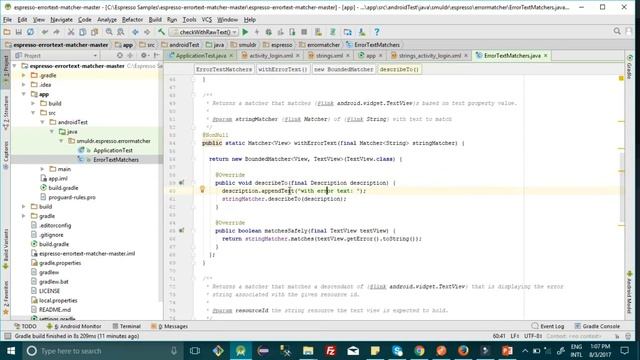Open the Event Log
640x360 pixels.
548,327
